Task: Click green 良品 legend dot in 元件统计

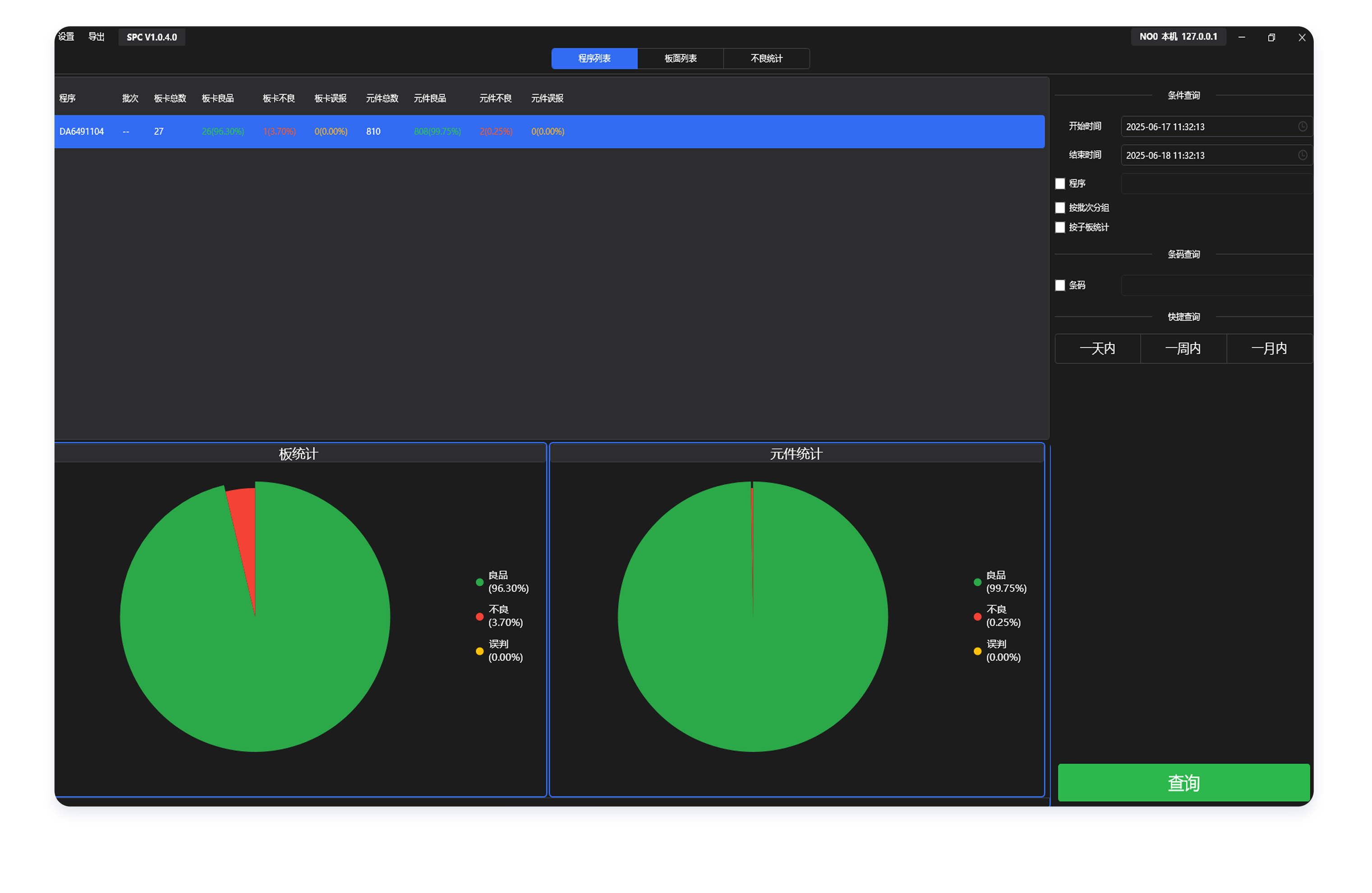Action: [977, 582]
